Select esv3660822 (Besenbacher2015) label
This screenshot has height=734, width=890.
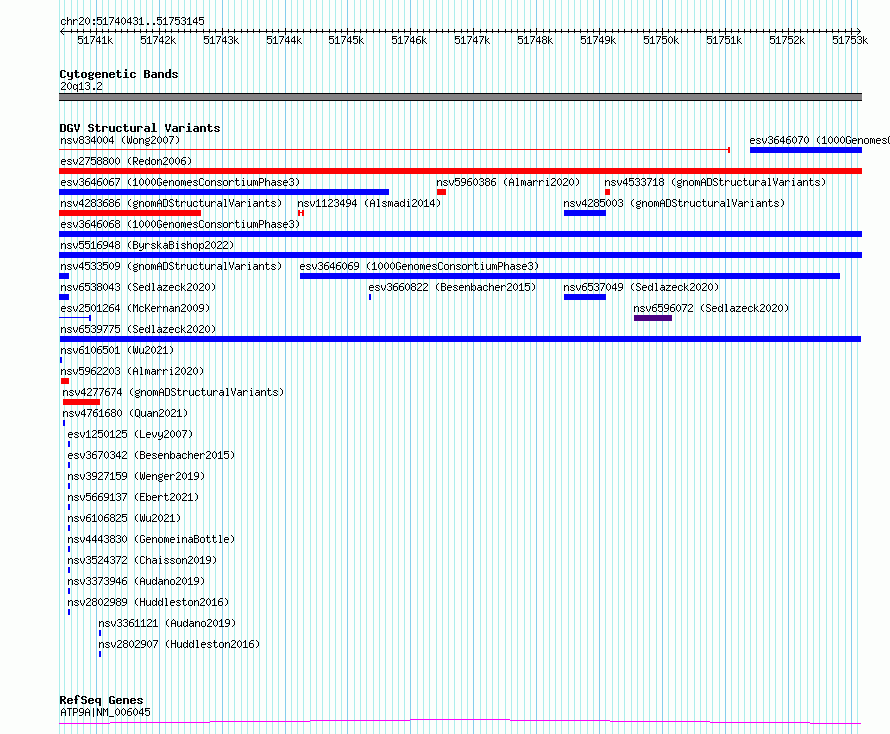click(452, 287)
